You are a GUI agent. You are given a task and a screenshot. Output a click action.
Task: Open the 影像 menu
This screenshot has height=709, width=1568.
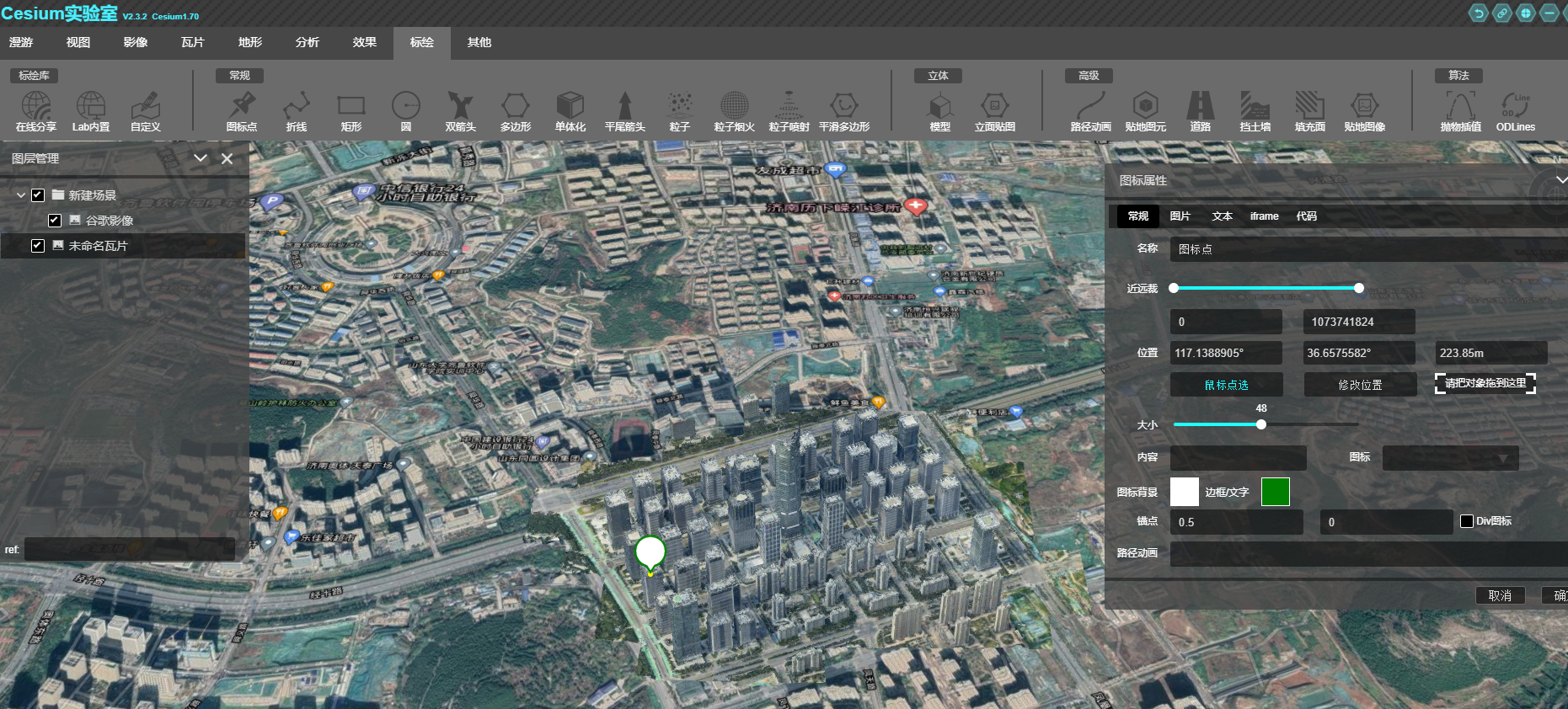[136, 42]
